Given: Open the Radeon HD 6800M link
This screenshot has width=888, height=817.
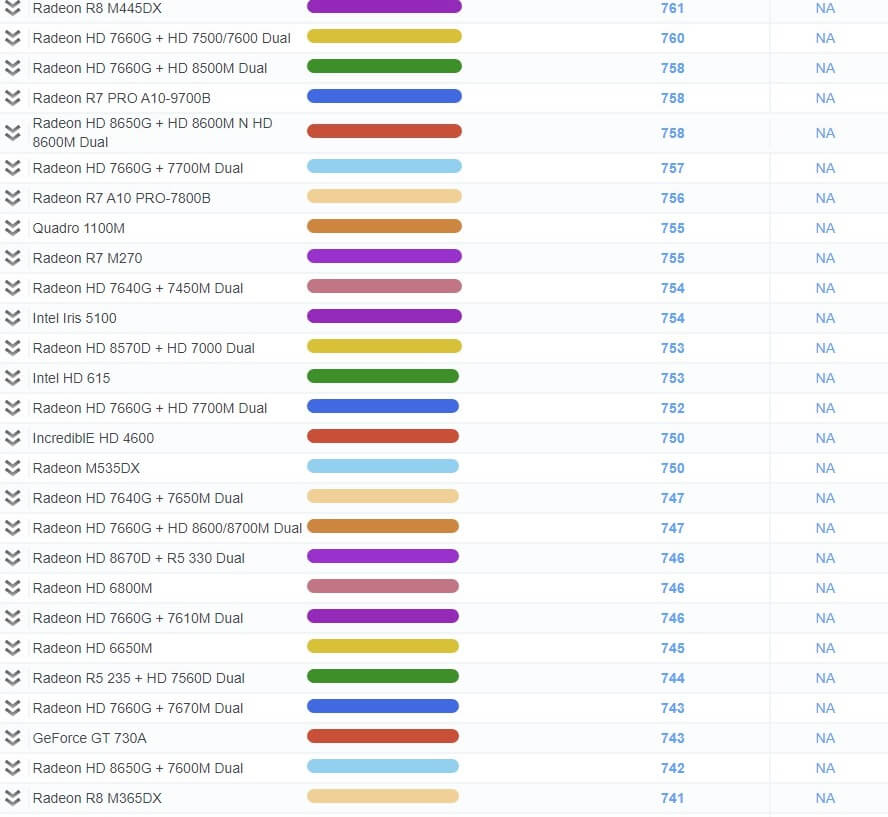Looking at the screenshot, I should click(x=92, y=589).
